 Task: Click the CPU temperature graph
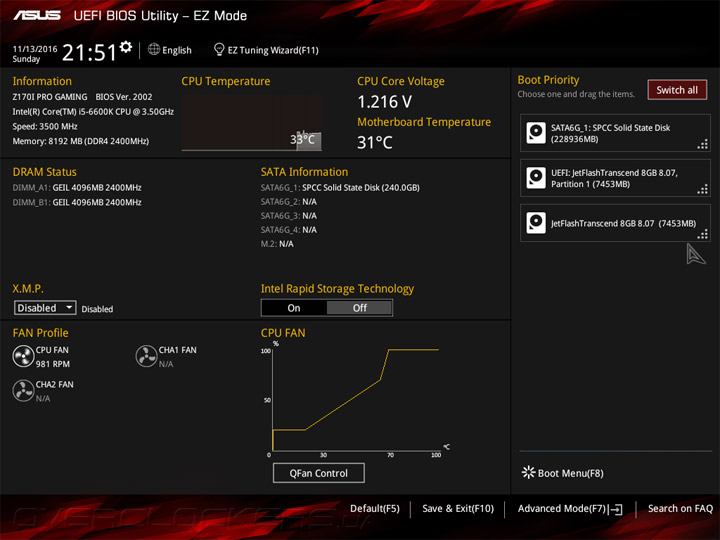point(252,123)
